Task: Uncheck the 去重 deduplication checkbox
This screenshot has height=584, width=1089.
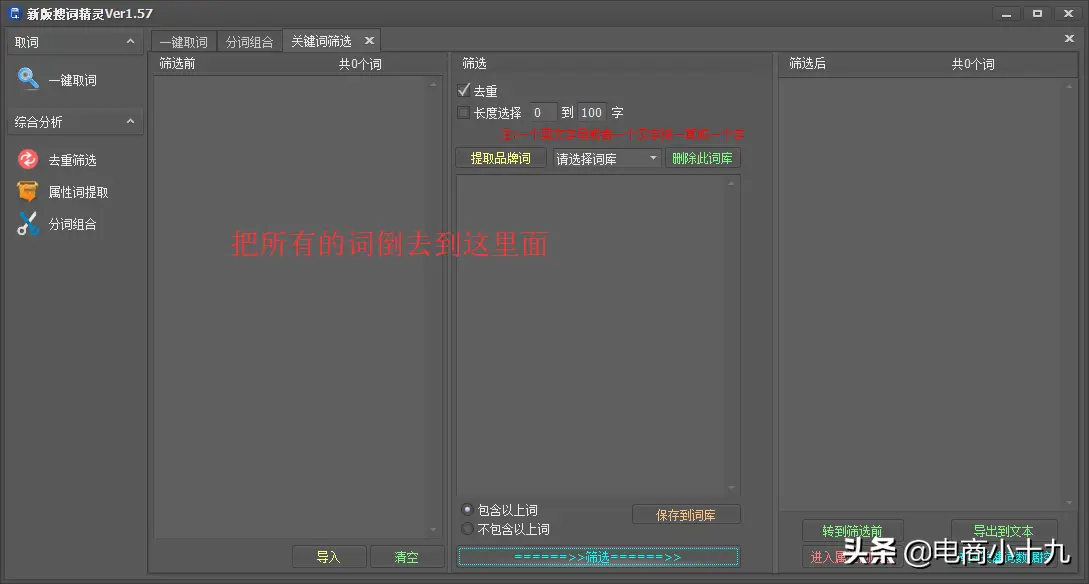Action: click(464, 90)
